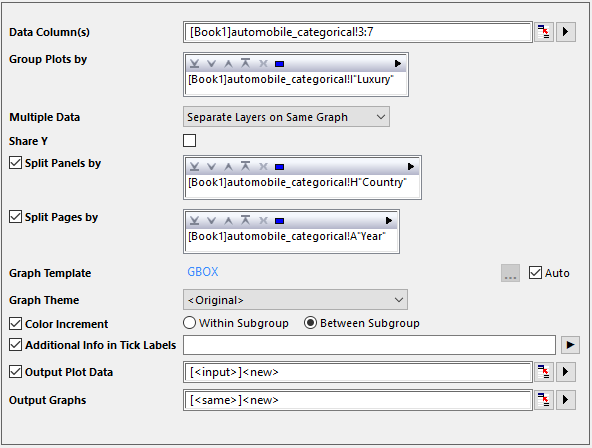Click Remove icon in Group Plots by toolbar

pos(263,63)
